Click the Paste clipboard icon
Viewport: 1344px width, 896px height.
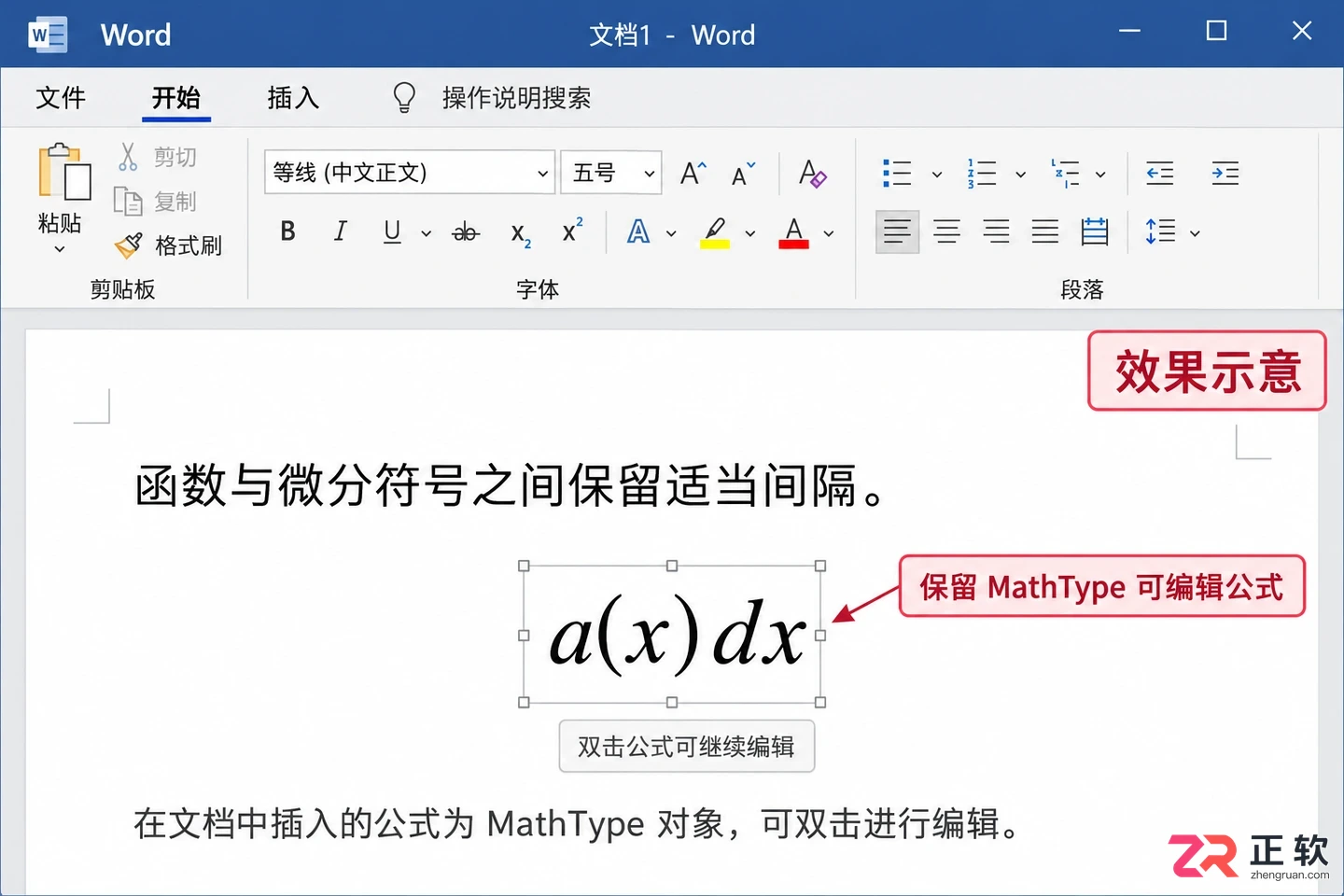(x=63, y=172)
